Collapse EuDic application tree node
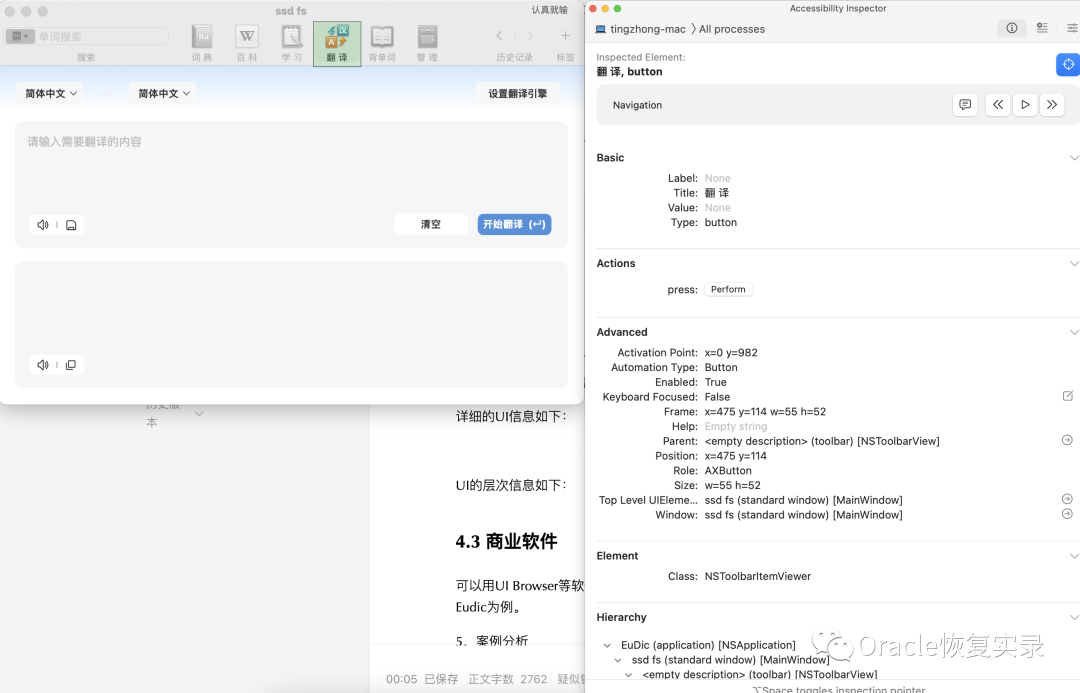The image size is (1080, 693). click(x=607, y=645)
